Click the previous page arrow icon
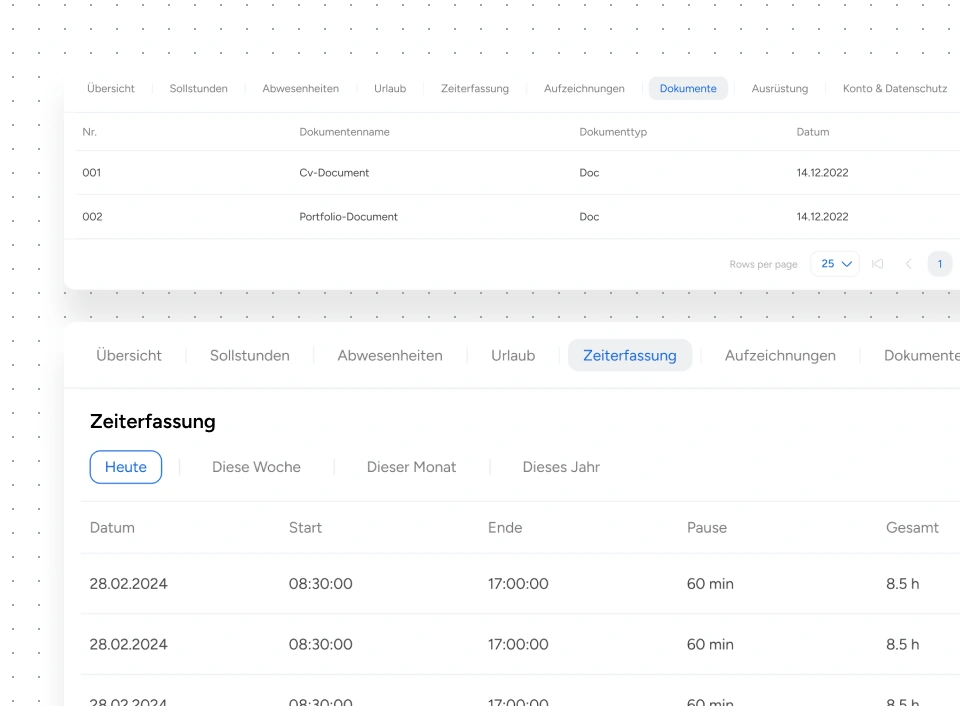The height and width of the screenshot is (706, 960). click(908, 264)
